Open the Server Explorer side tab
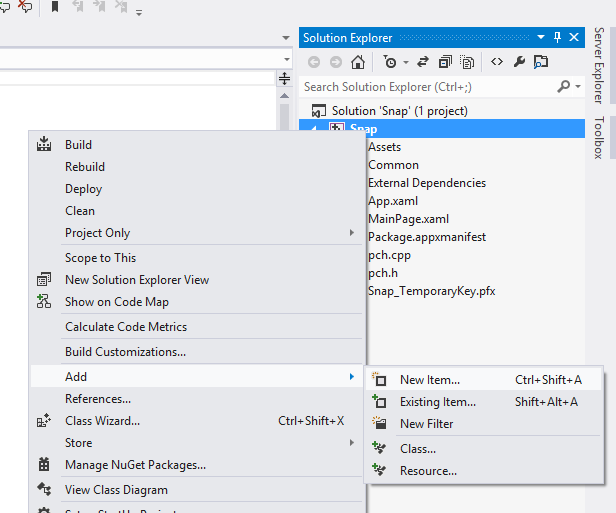 pyautogui.click(x=599, y=65)
